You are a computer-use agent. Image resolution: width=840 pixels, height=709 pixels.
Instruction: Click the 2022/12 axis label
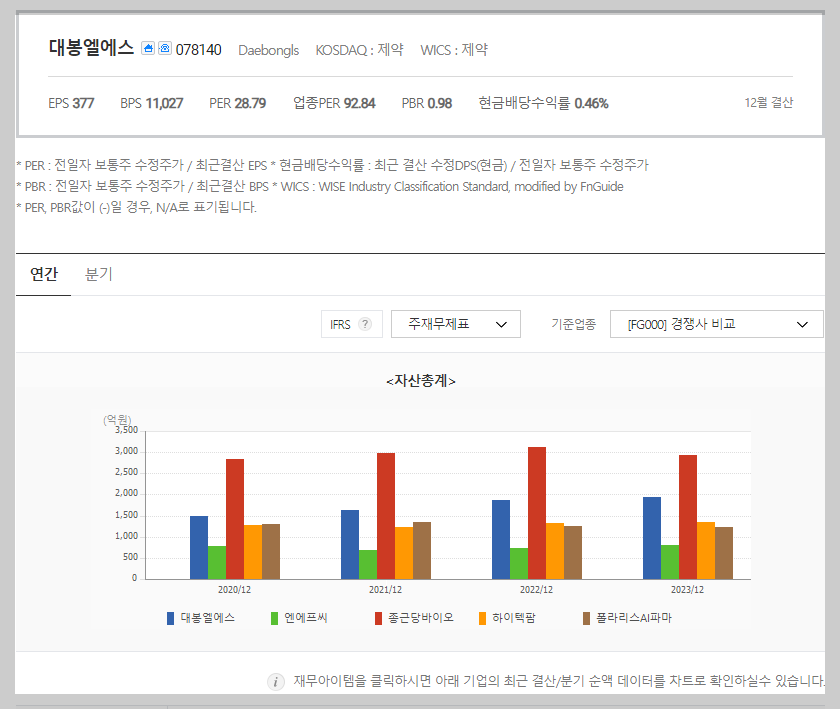[536, 589]
